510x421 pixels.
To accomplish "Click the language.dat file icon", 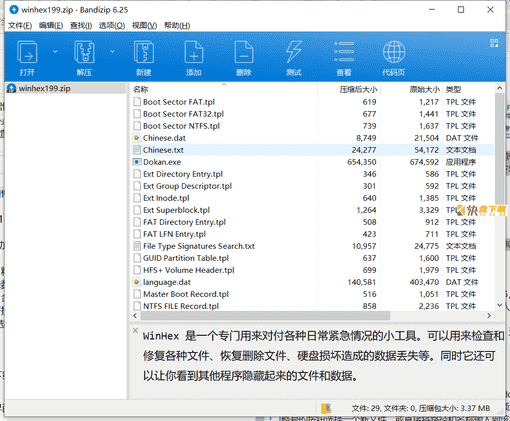I will pyautogui.click(x=137, y=282).
